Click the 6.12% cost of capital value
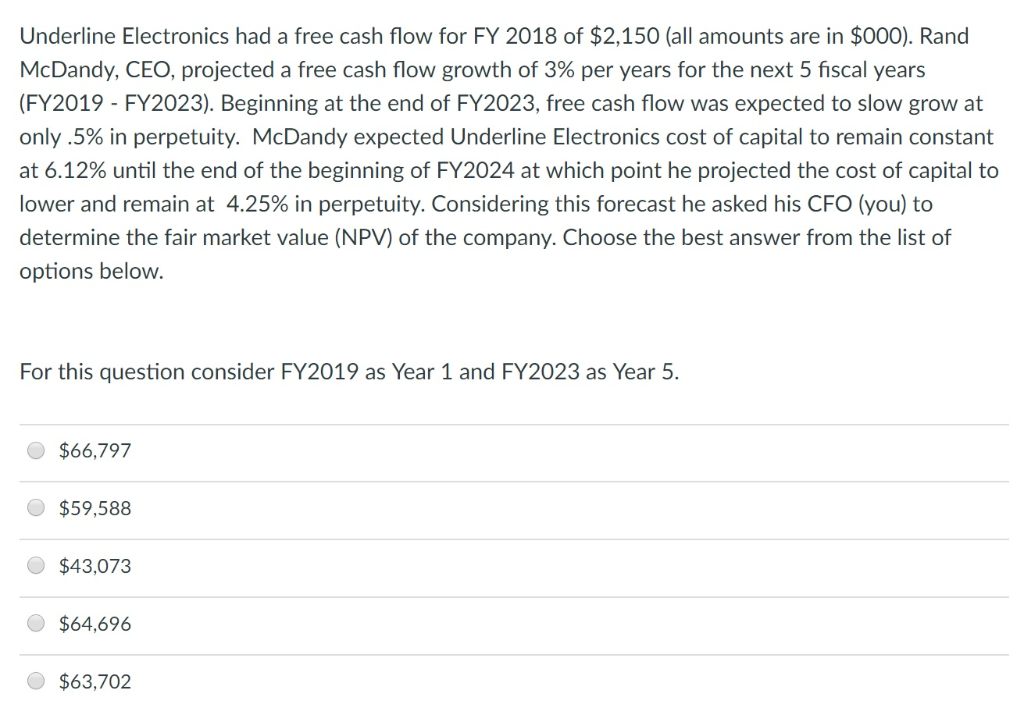 pyautogui.click(x=74, y=170)
